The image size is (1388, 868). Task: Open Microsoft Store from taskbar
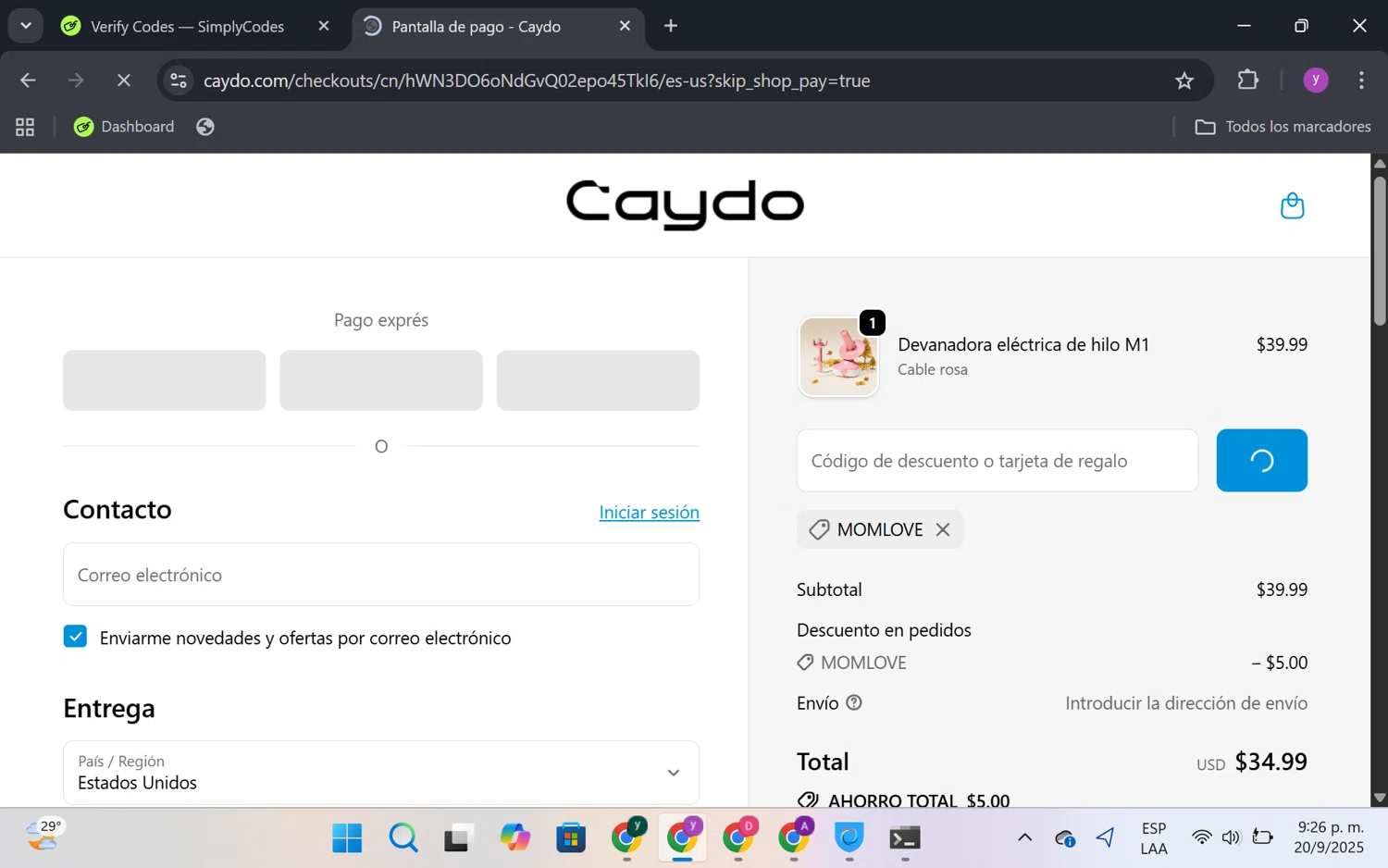coord(571,838)
